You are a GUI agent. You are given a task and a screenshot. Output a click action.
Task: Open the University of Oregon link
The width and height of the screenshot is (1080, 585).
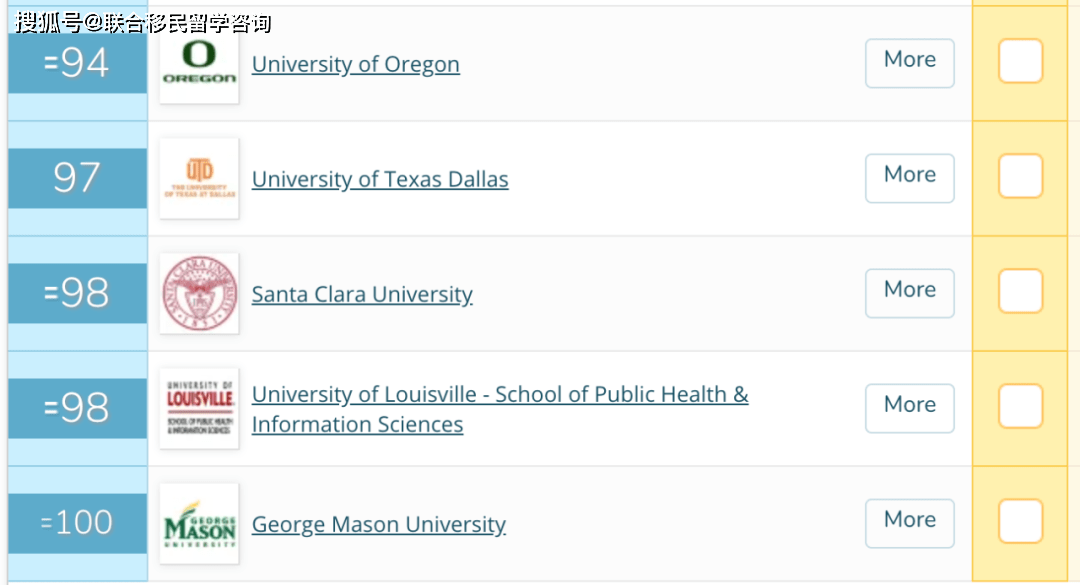click(x=355, y=64)
